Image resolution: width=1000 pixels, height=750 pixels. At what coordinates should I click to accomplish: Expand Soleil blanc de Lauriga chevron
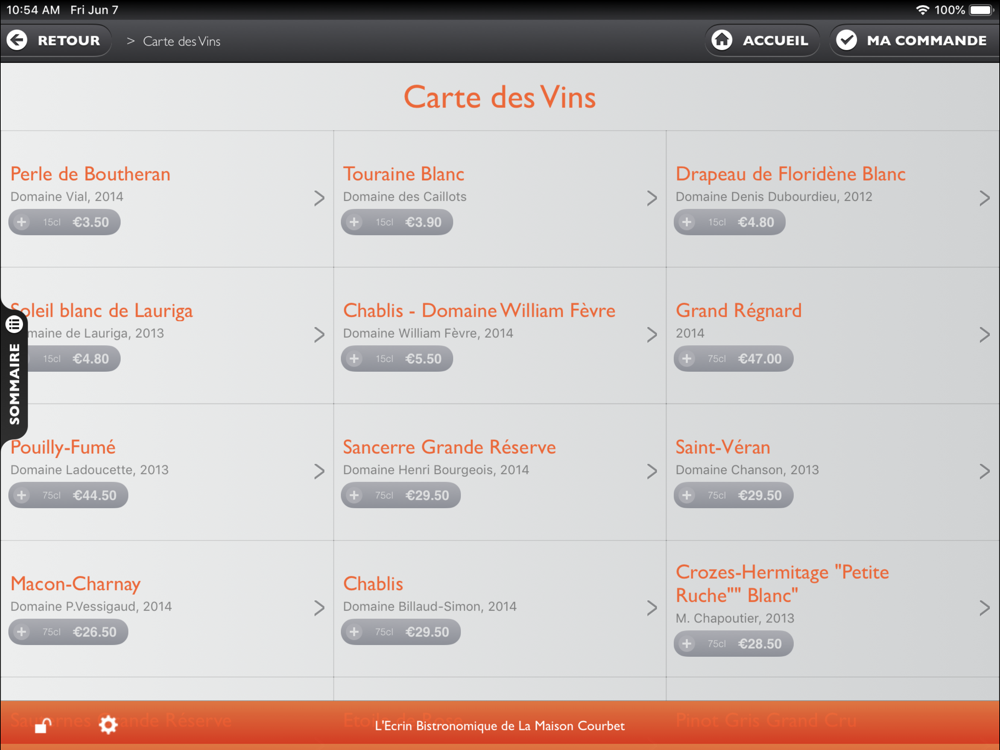click(320, 335)
